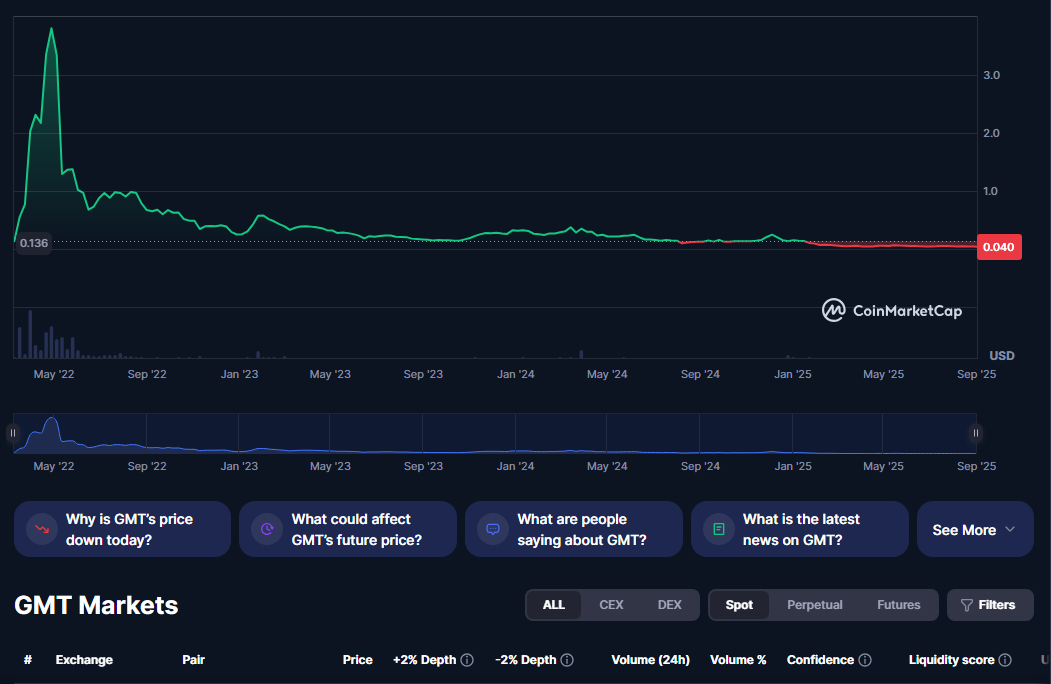Screen dimensions: 1051x684
Task: Click the Sep '23 label on main chart axis
Action: click(423, 374)
